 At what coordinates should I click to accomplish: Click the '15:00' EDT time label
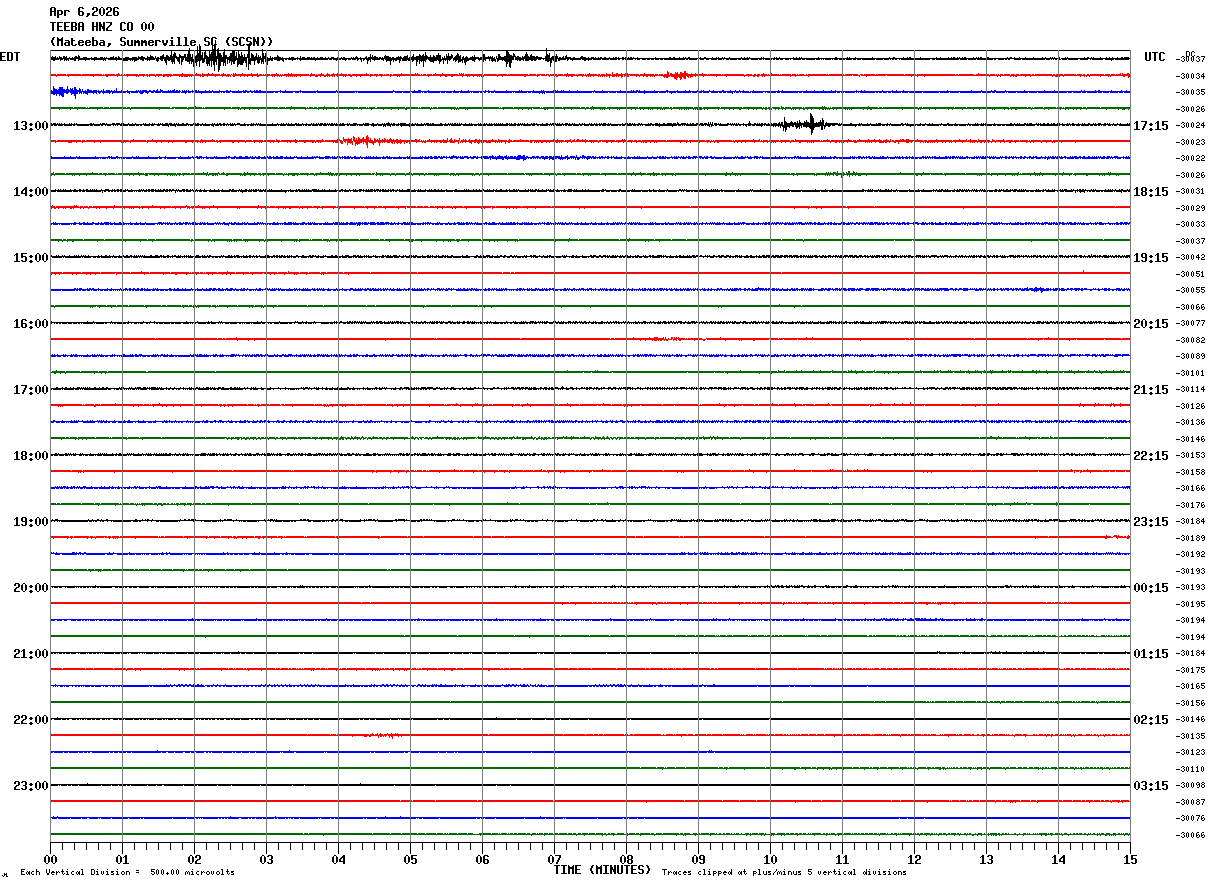click(30, 258)
